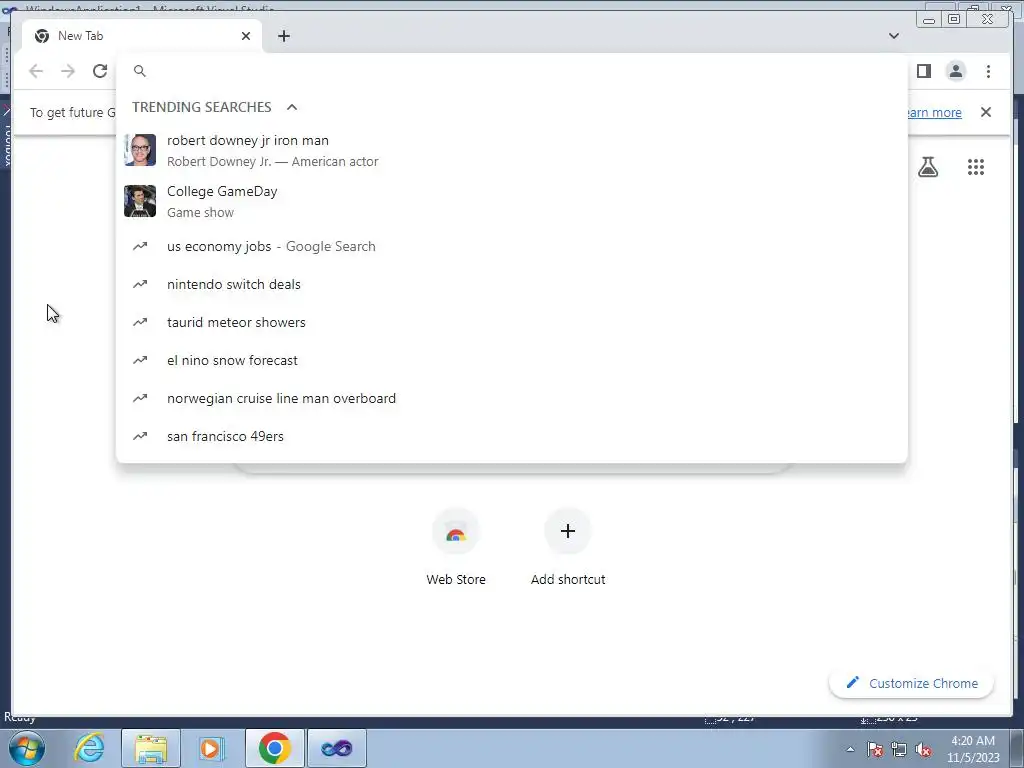The image size is (1024, 768).
Task: Open the Web Store shortcut
Action: pos(456,547)
